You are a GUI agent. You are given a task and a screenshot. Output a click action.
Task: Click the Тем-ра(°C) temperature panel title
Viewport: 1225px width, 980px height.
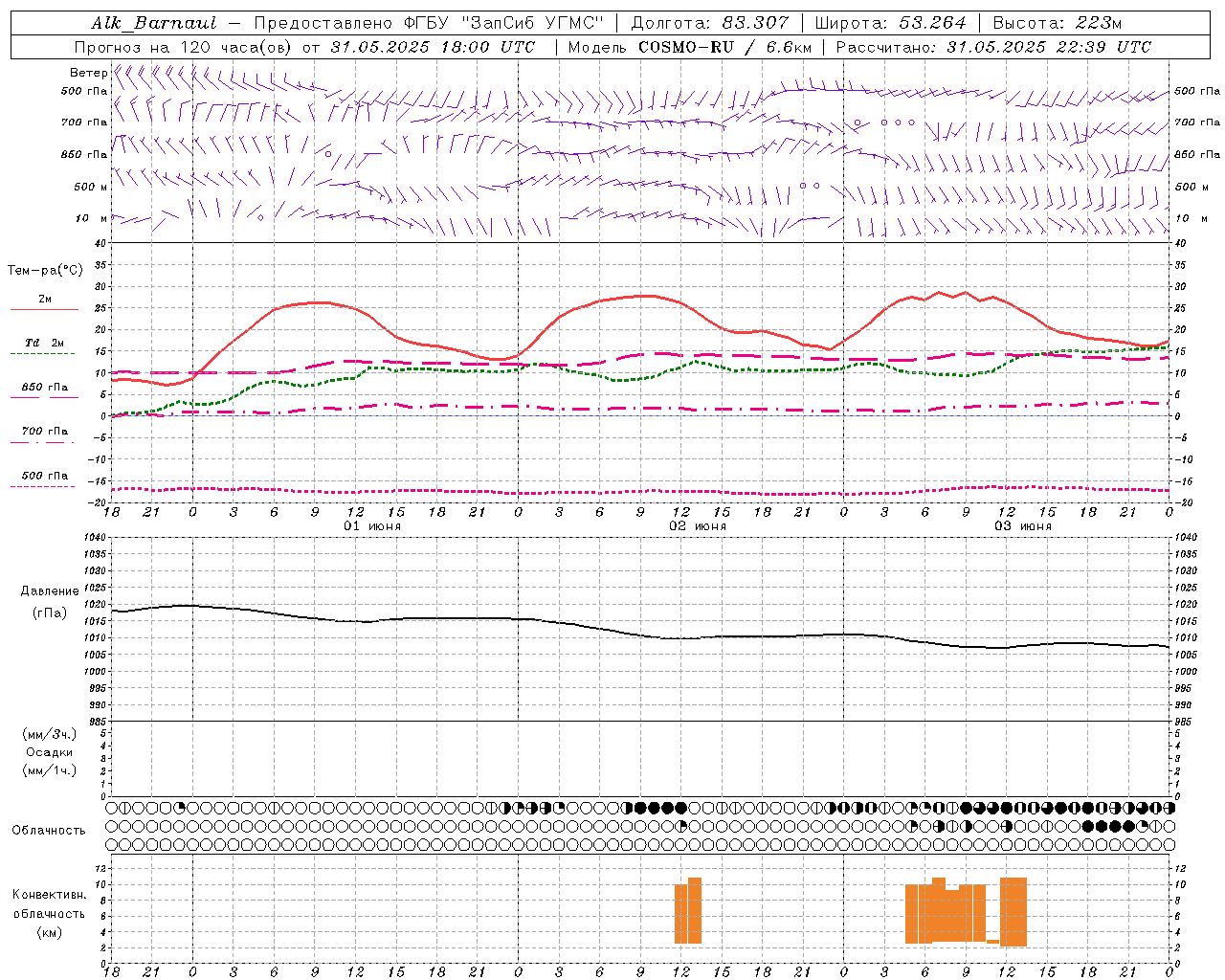pyautogui.click(x=45, y=271)
